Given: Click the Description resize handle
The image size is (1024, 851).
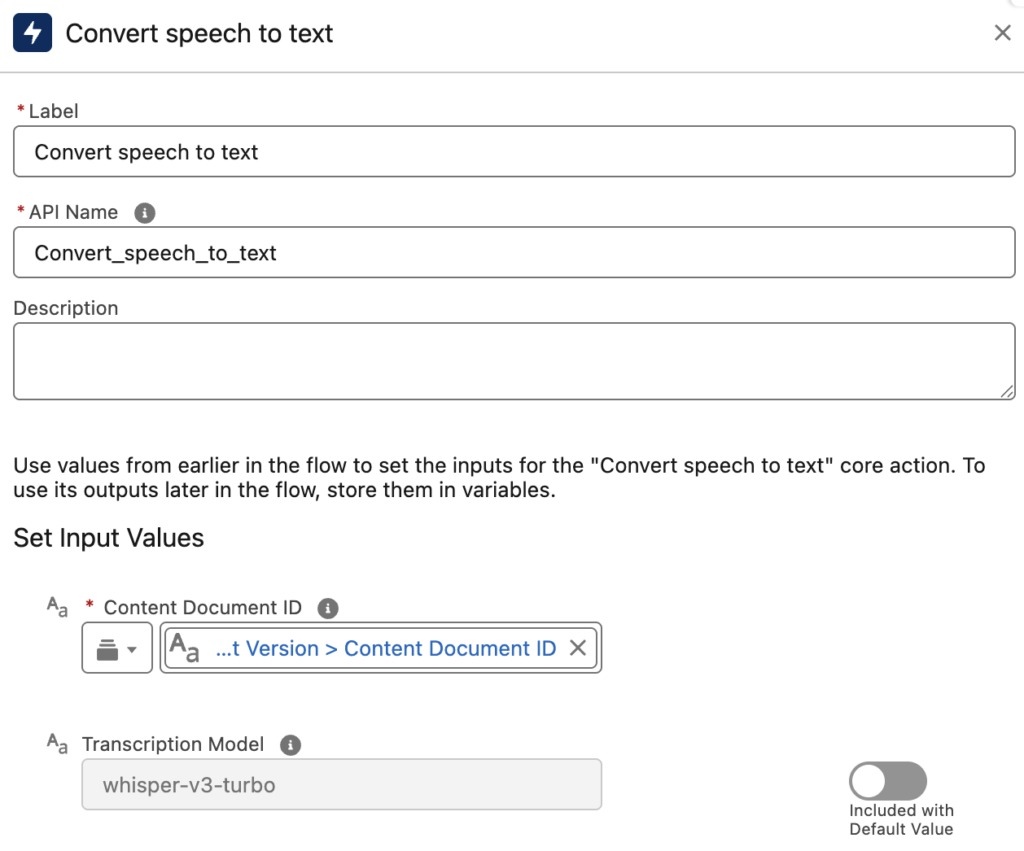Looking at the screenshot, I should 1006,391.
